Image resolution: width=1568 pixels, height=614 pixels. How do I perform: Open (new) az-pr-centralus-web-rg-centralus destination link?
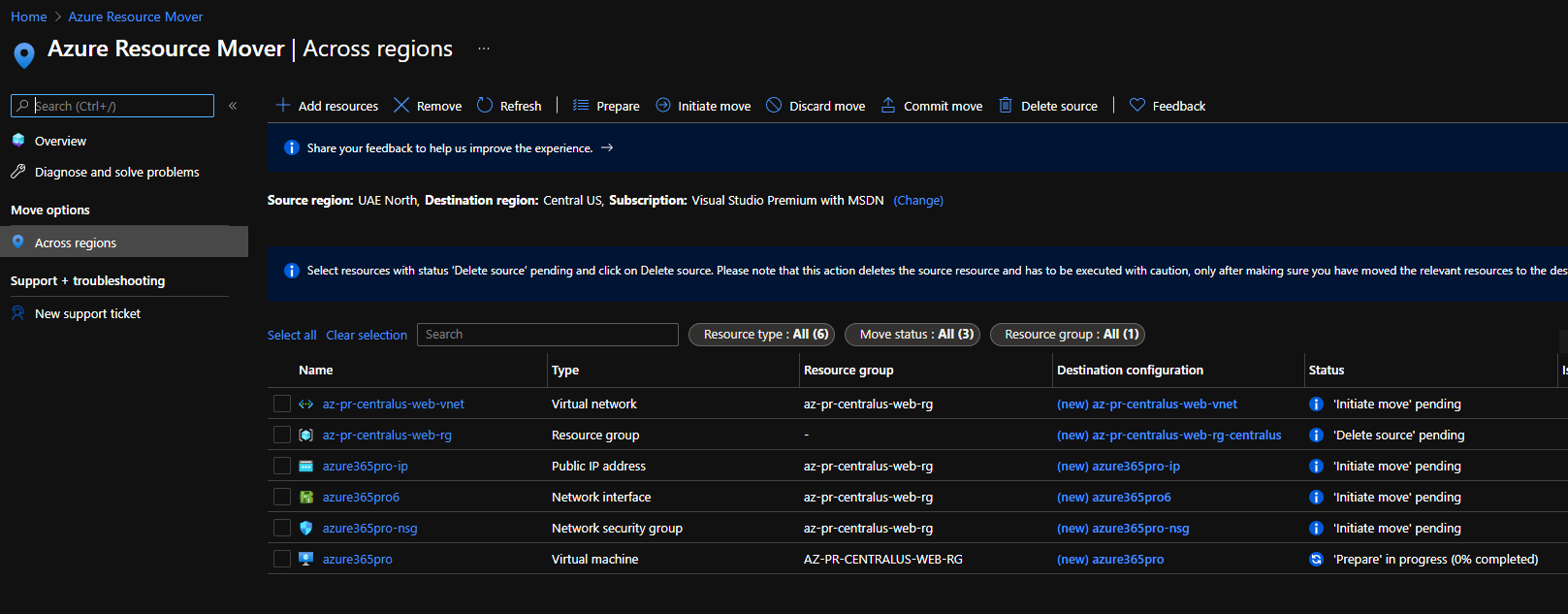1168,436
